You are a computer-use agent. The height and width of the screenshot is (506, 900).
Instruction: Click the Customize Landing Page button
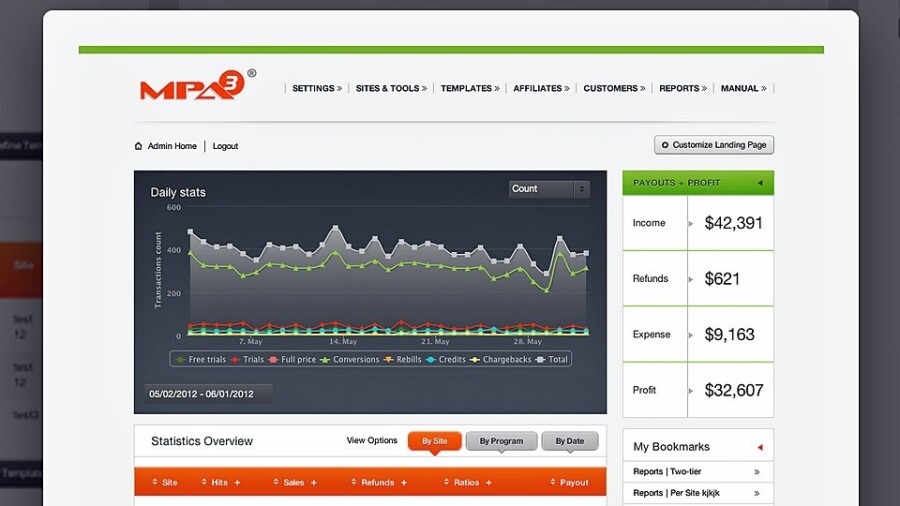[x=714, y=145]
